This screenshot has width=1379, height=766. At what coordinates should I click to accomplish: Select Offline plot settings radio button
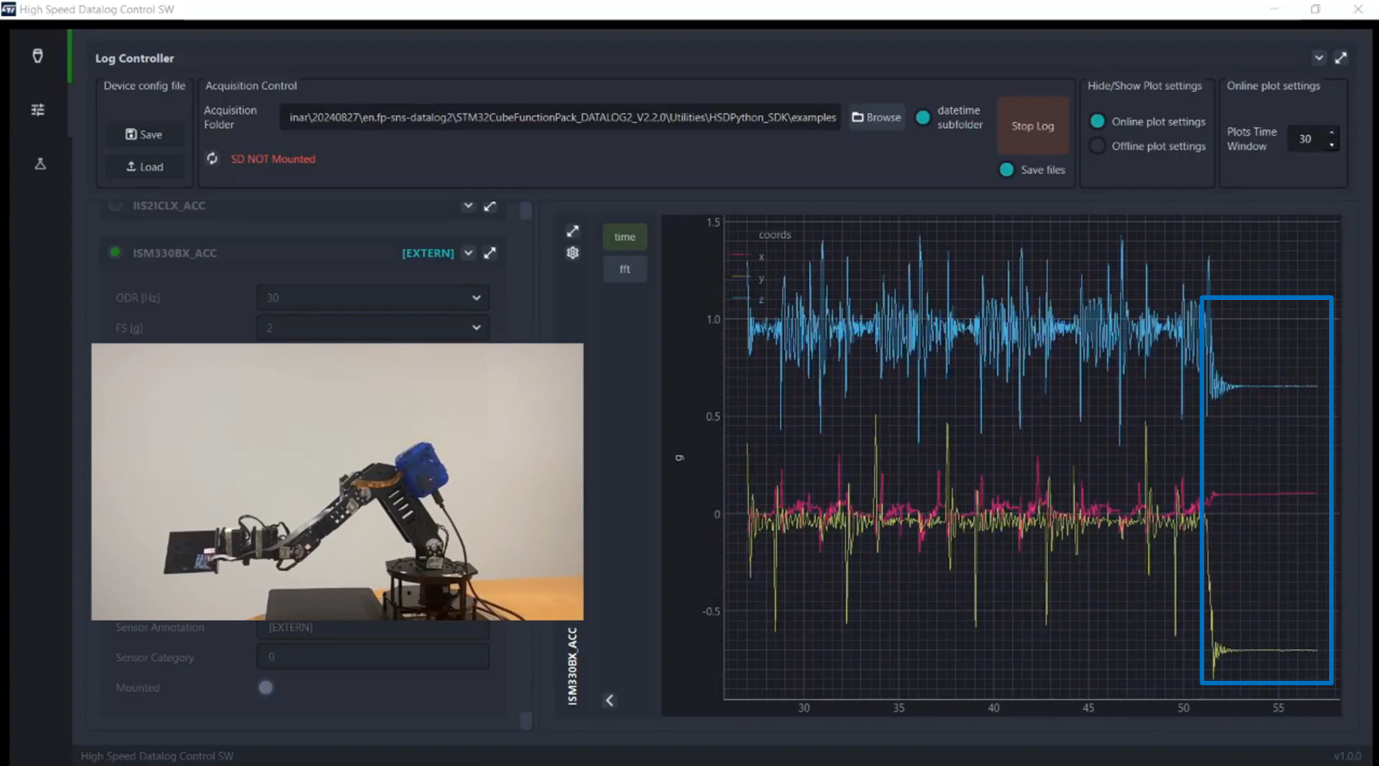point(1098,146)
